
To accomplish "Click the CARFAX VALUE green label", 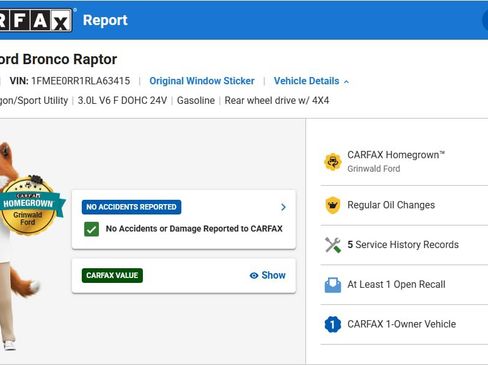I will (112, 275).
